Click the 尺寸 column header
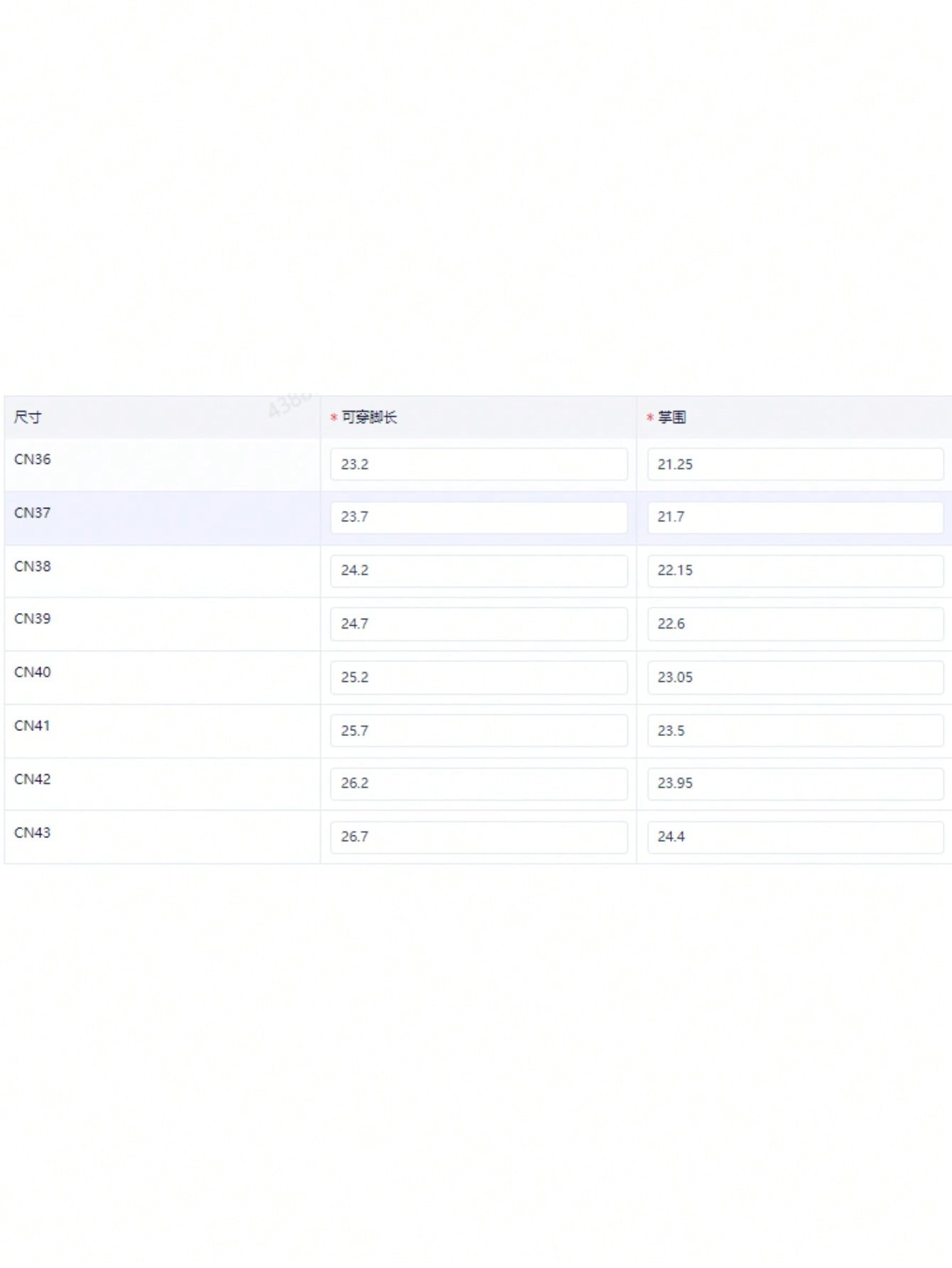 28,417
